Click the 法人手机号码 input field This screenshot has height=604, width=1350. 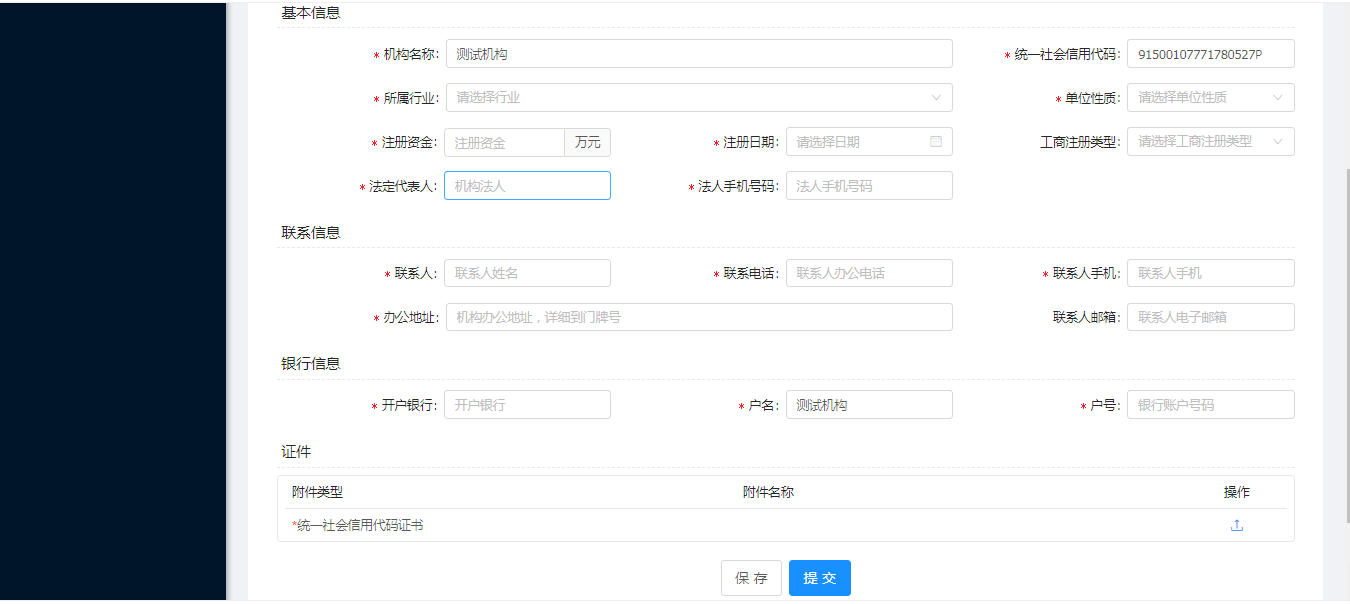pyautogui.click(x=868, y=185)
